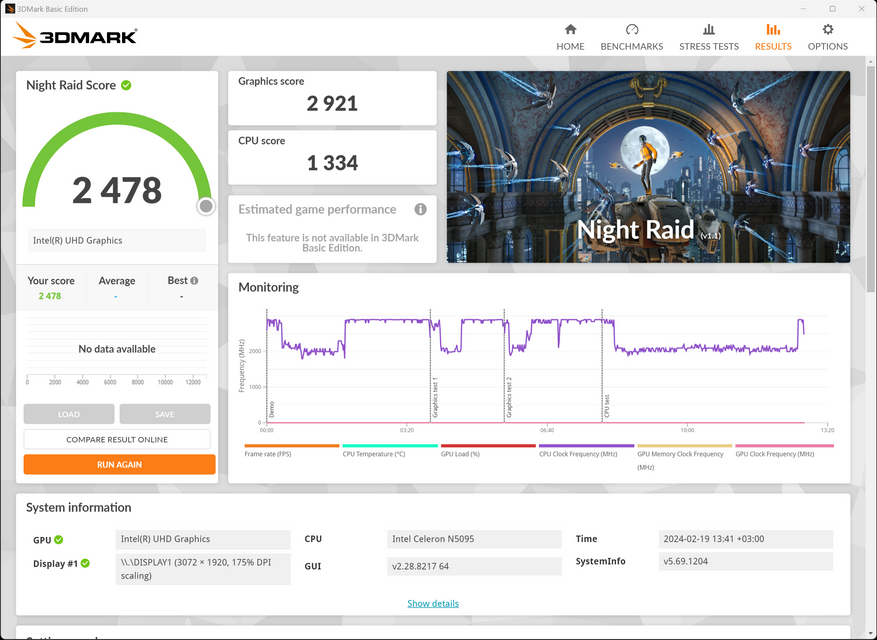Click the GPU field in System information

point(203,539)
